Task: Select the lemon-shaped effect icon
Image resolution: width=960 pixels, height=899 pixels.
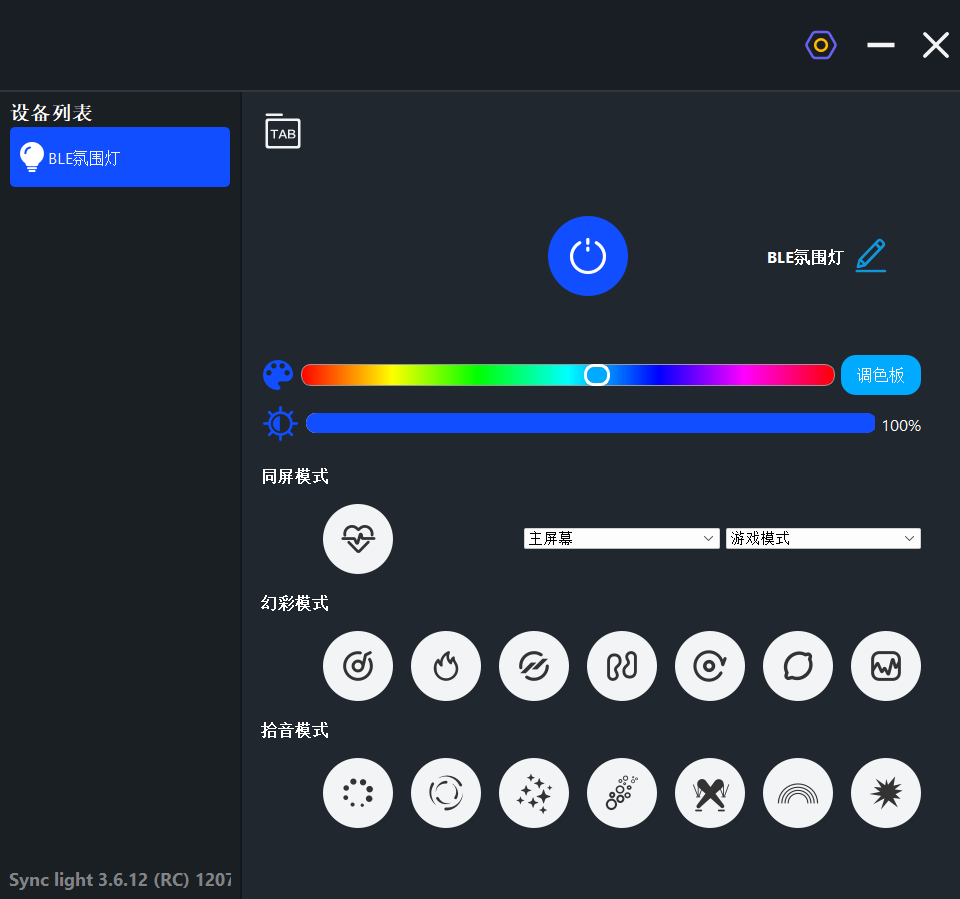Action: (798, 666)
